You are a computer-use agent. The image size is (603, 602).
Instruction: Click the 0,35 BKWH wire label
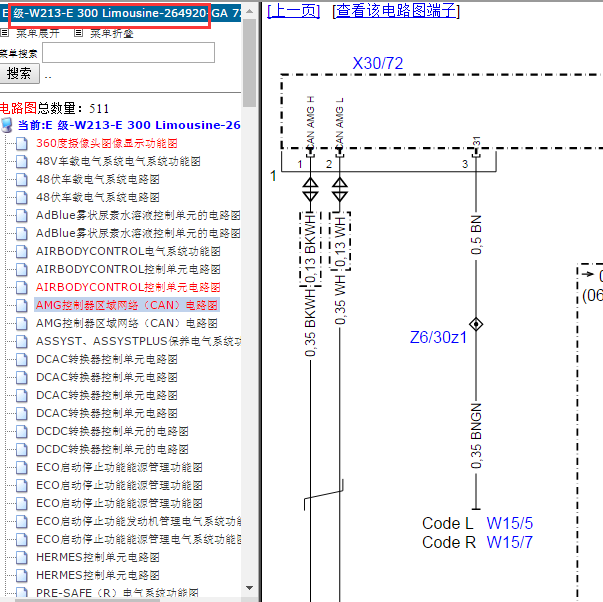point(310,323)
